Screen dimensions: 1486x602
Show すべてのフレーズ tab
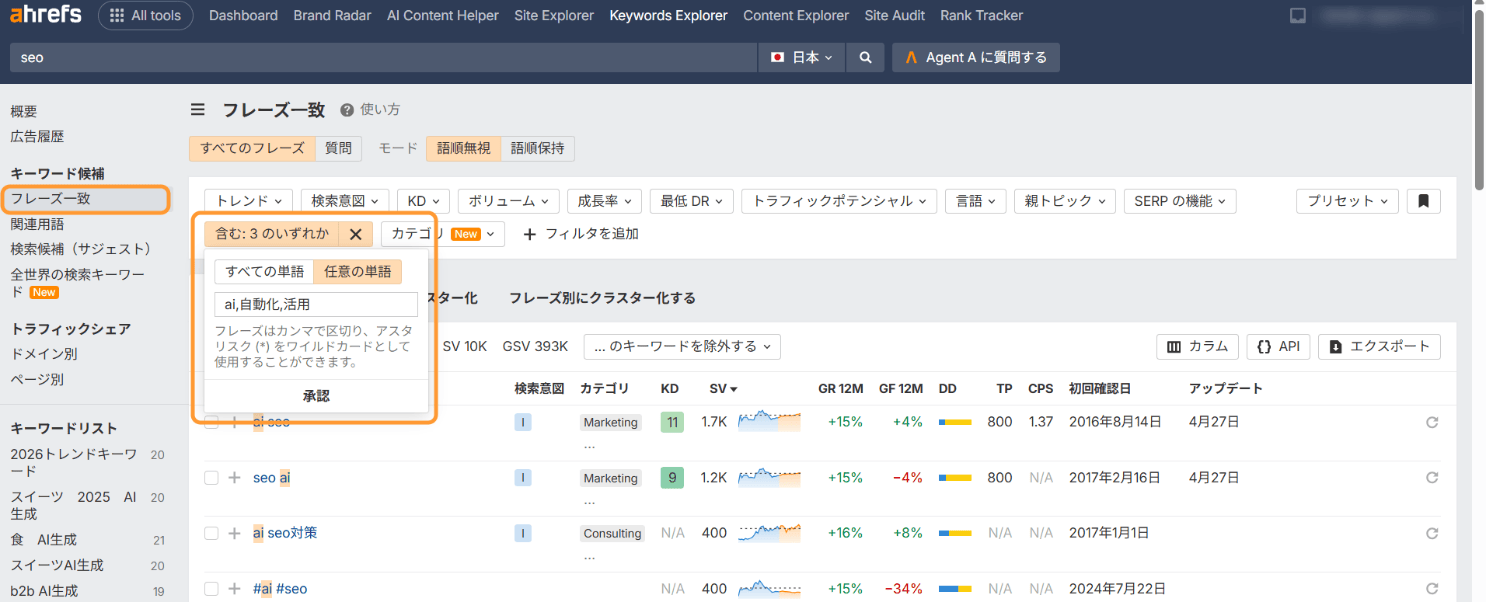click(252, 148)
